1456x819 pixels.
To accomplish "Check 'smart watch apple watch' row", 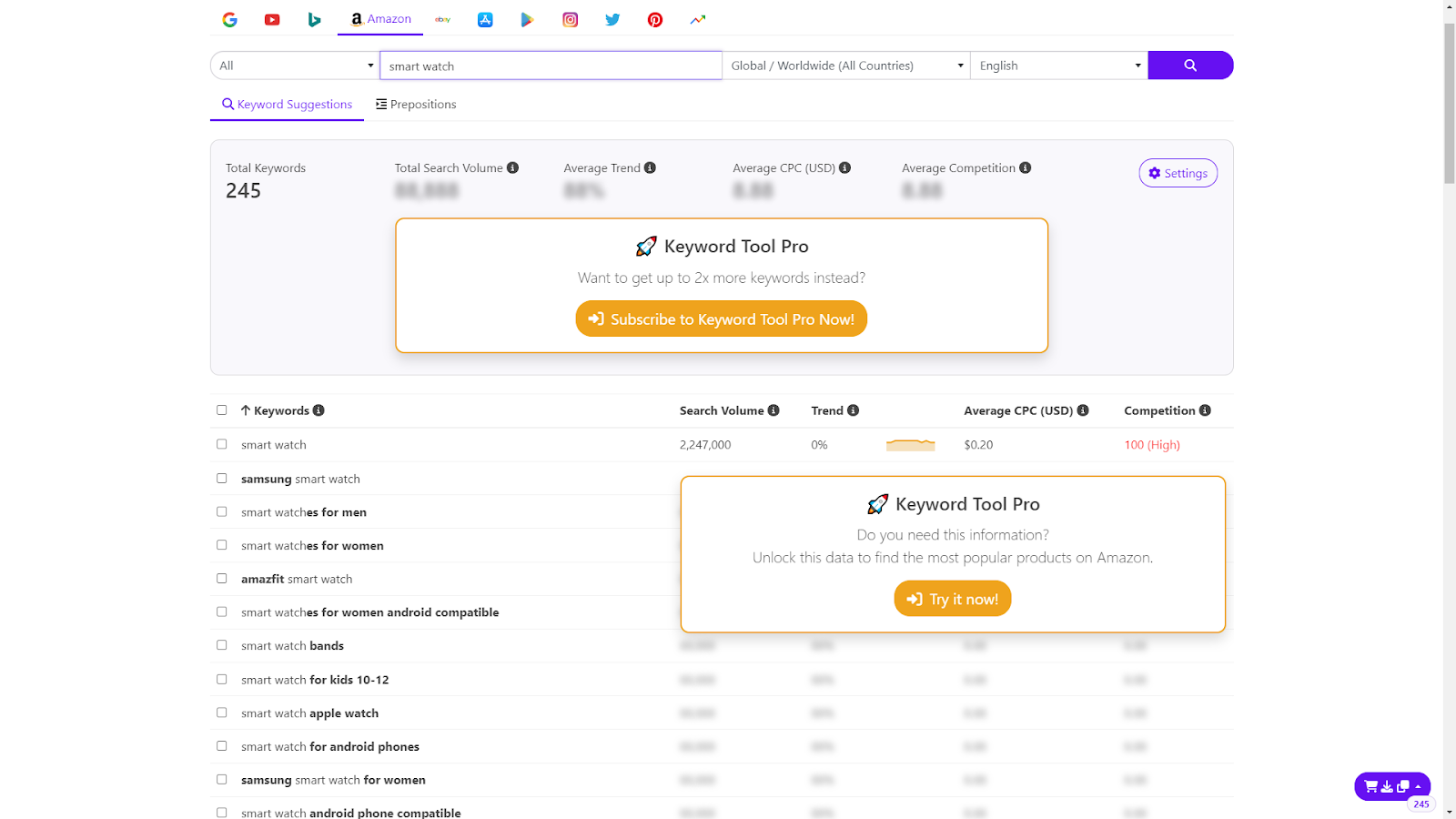I will point(221,713).
